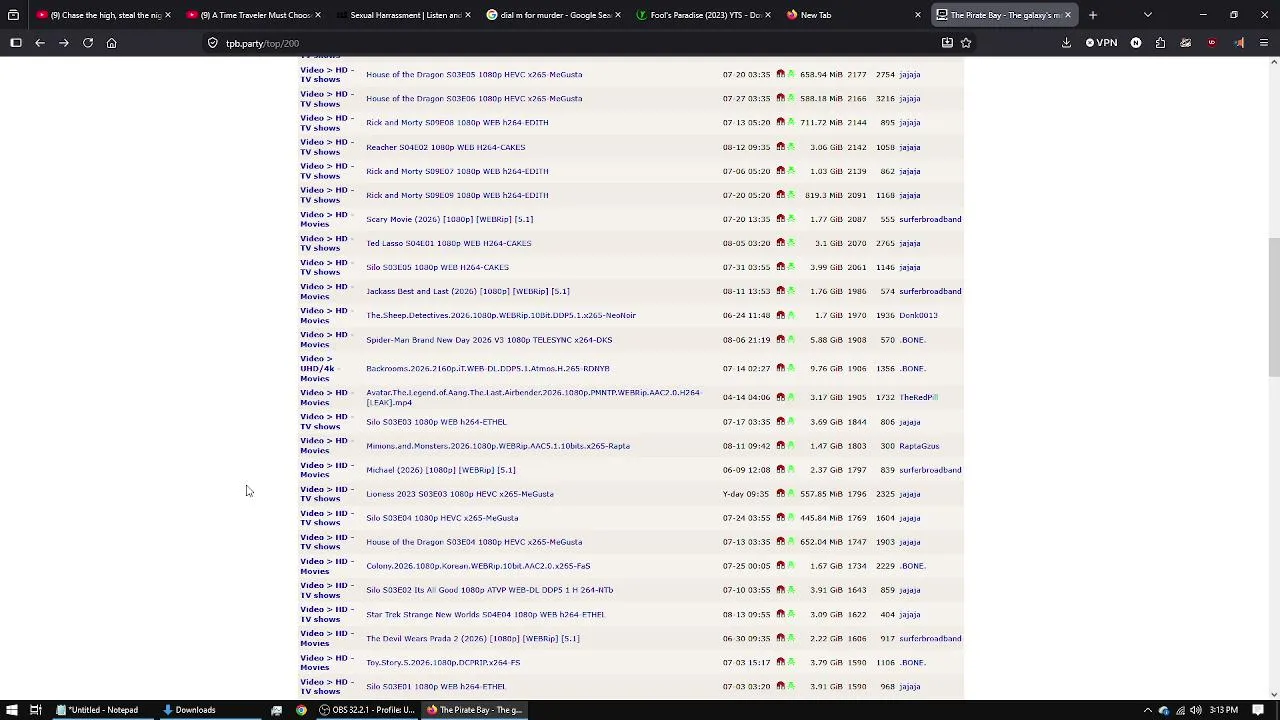This screenshot has height=720, width=1280.
Task: Open uploader TheRedPill profile link
Action: pyautogui.click(x=918, y=397)
